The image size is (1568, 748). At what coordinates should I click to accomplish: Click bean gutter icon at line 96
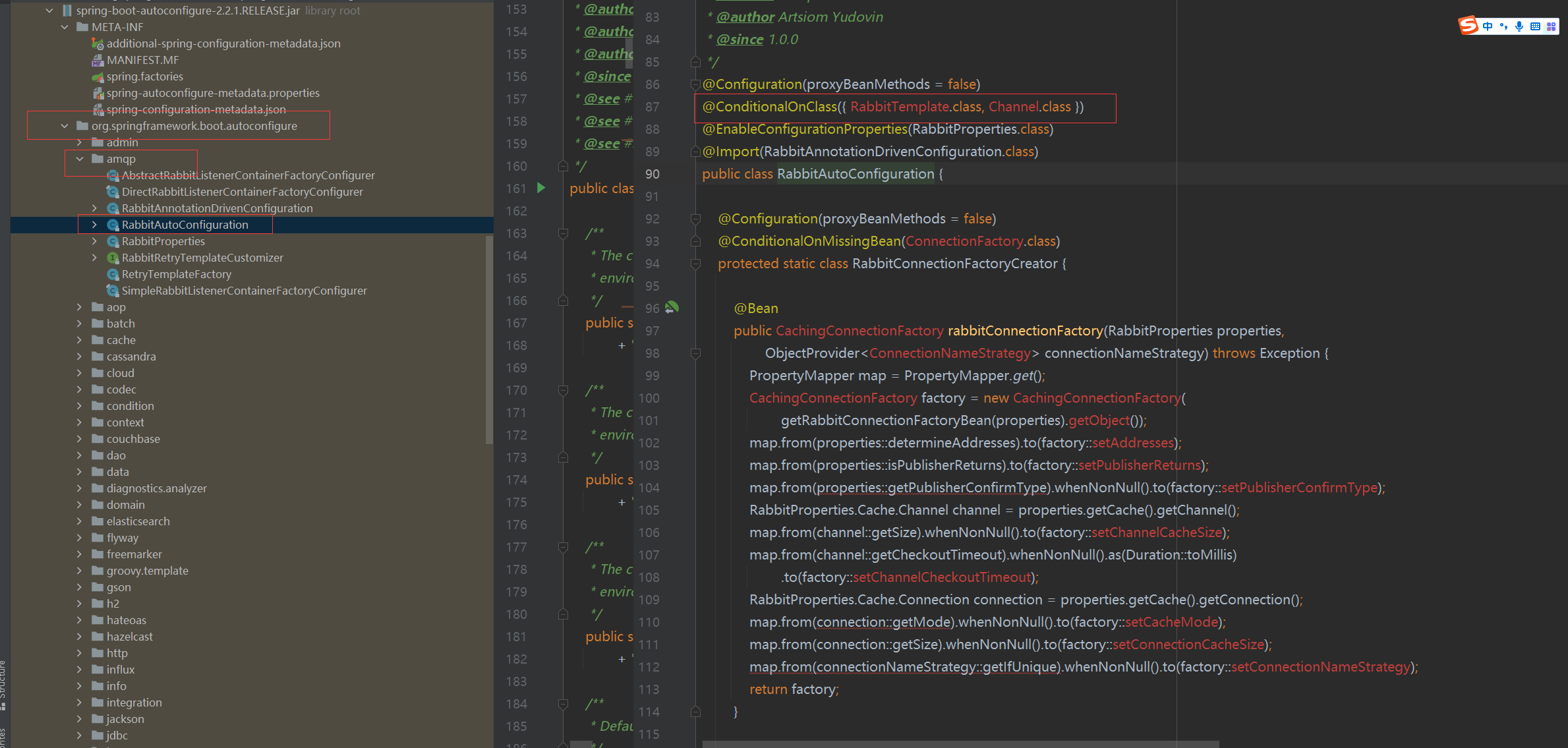(672, 307)
